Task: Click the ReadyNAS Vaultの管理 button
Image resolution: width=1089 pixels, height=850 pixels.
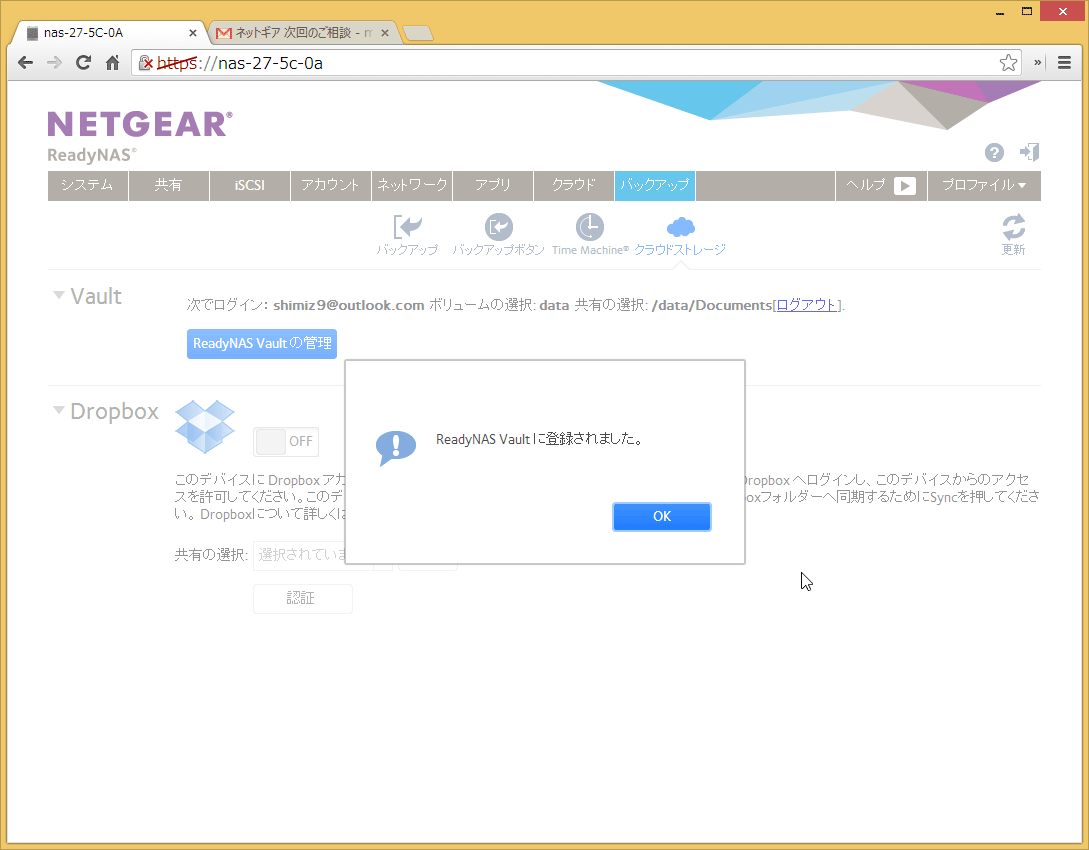Action: pos(262,343)
